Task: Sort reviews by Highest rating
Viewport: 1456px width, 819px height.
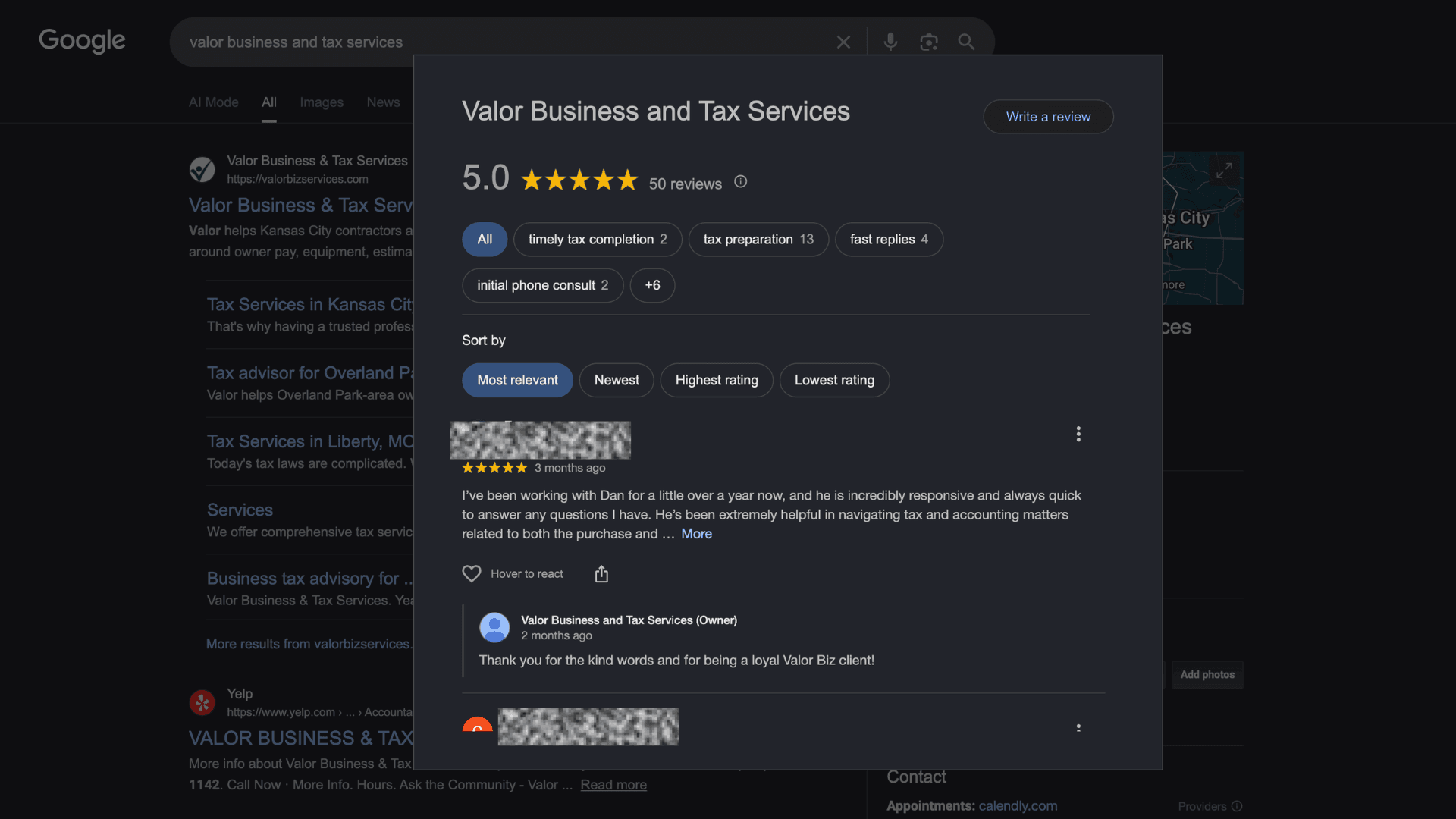Action: pyautogui.click(x=717, y=381)
